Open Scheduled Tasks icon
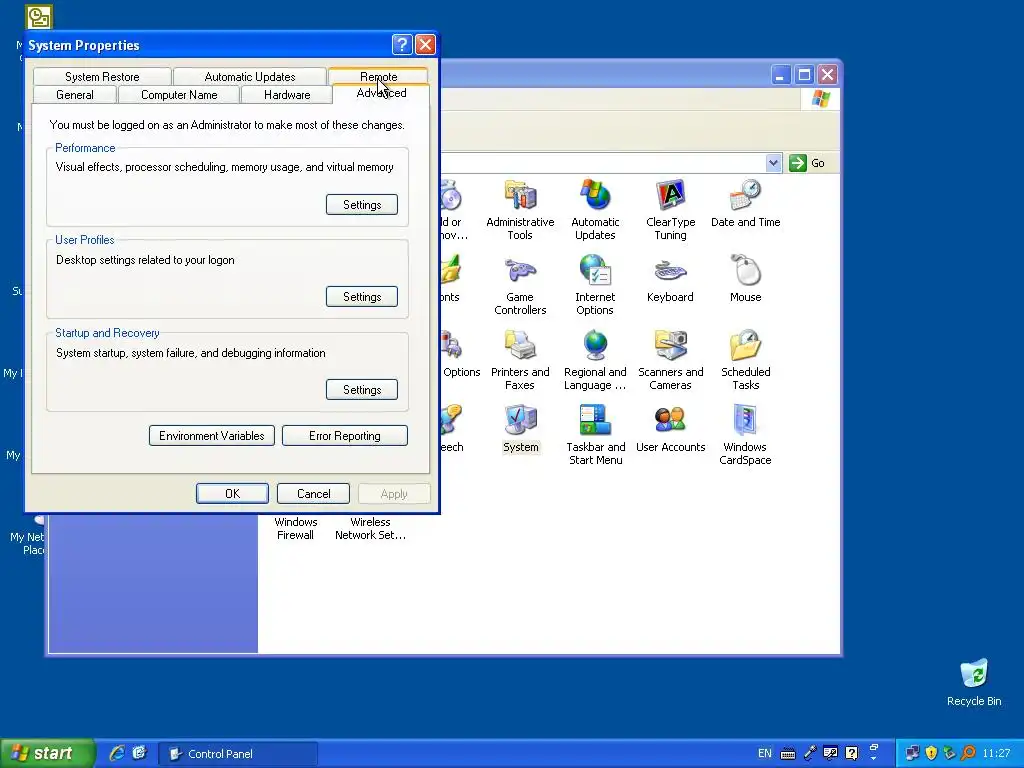1024x768 pixels. coord(745,360)
